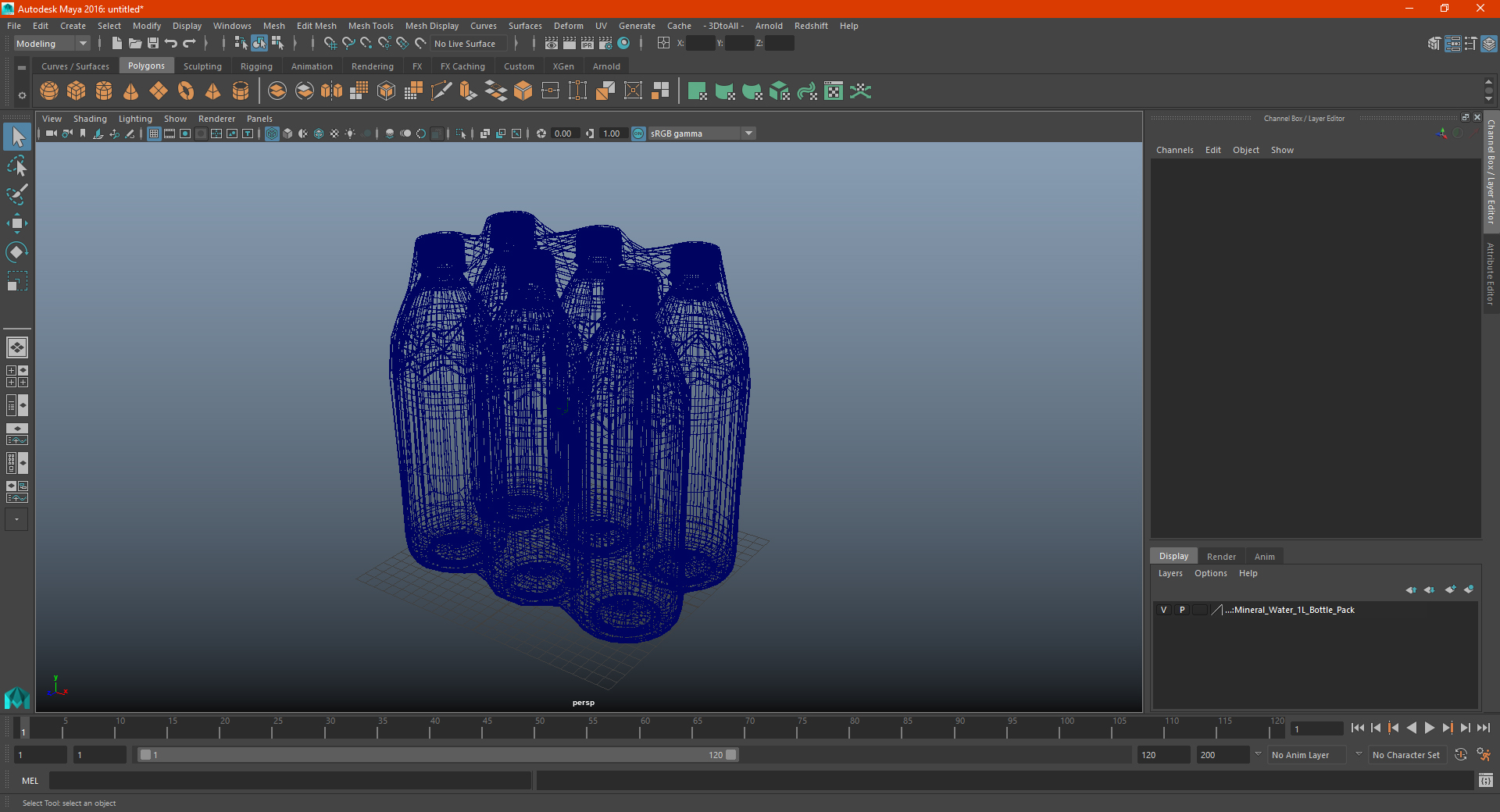Go to the start of playback range
This screenshot has width=1500, height=812.
point(1358,728)
